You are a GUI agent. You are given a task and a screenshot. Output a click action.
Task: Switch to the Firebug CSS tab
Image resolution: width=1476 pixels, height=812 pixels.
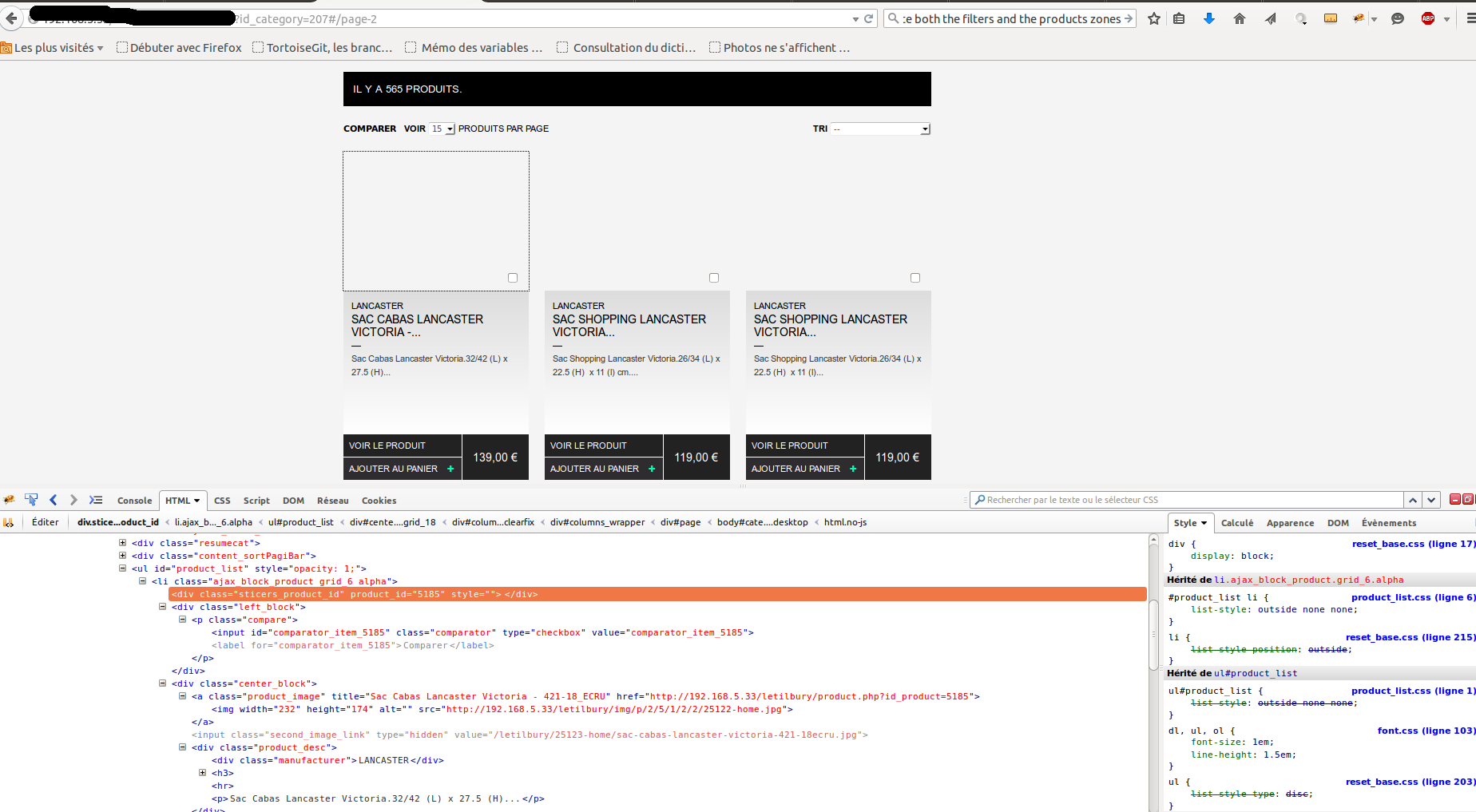pyautogui.click(x=222, y=501)
